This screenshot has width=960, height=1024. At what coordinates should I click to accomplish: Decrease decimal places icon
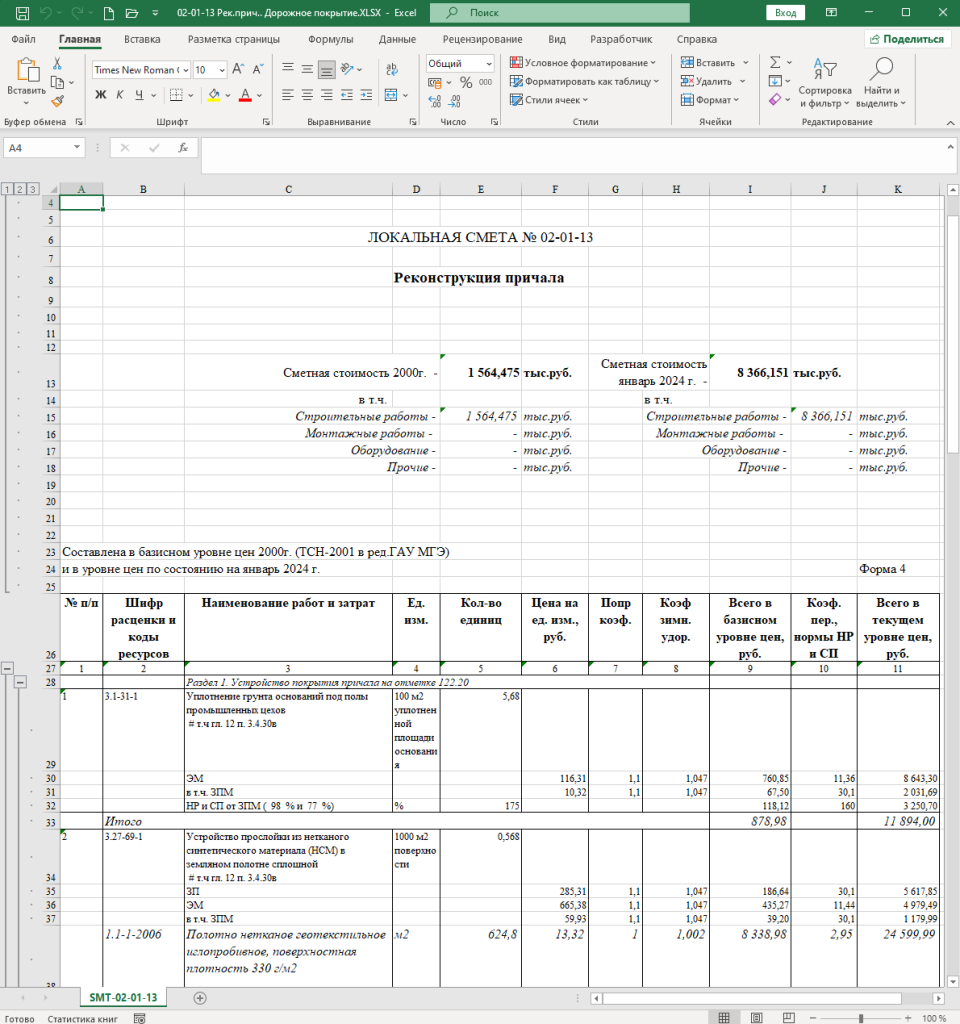pyautogui.click(x=455, y=101)
